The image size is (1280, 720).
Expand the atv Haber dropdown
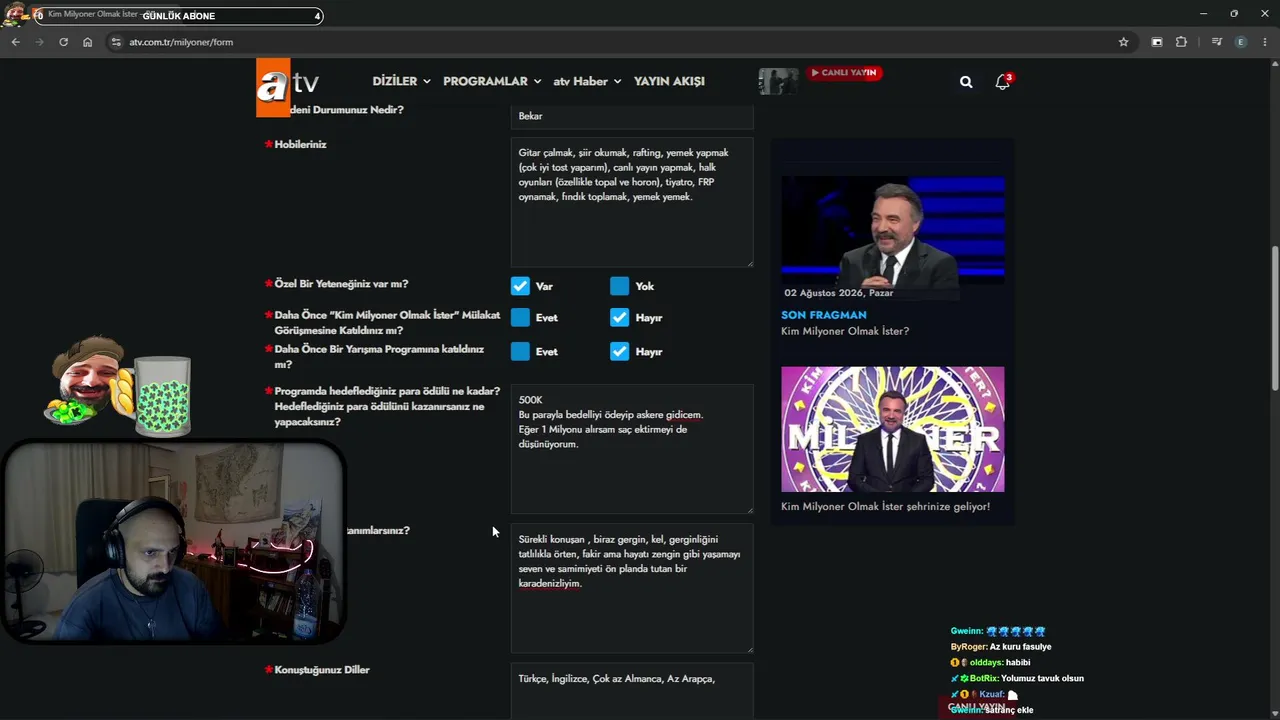pyautogui.click(x=587, y=81)
